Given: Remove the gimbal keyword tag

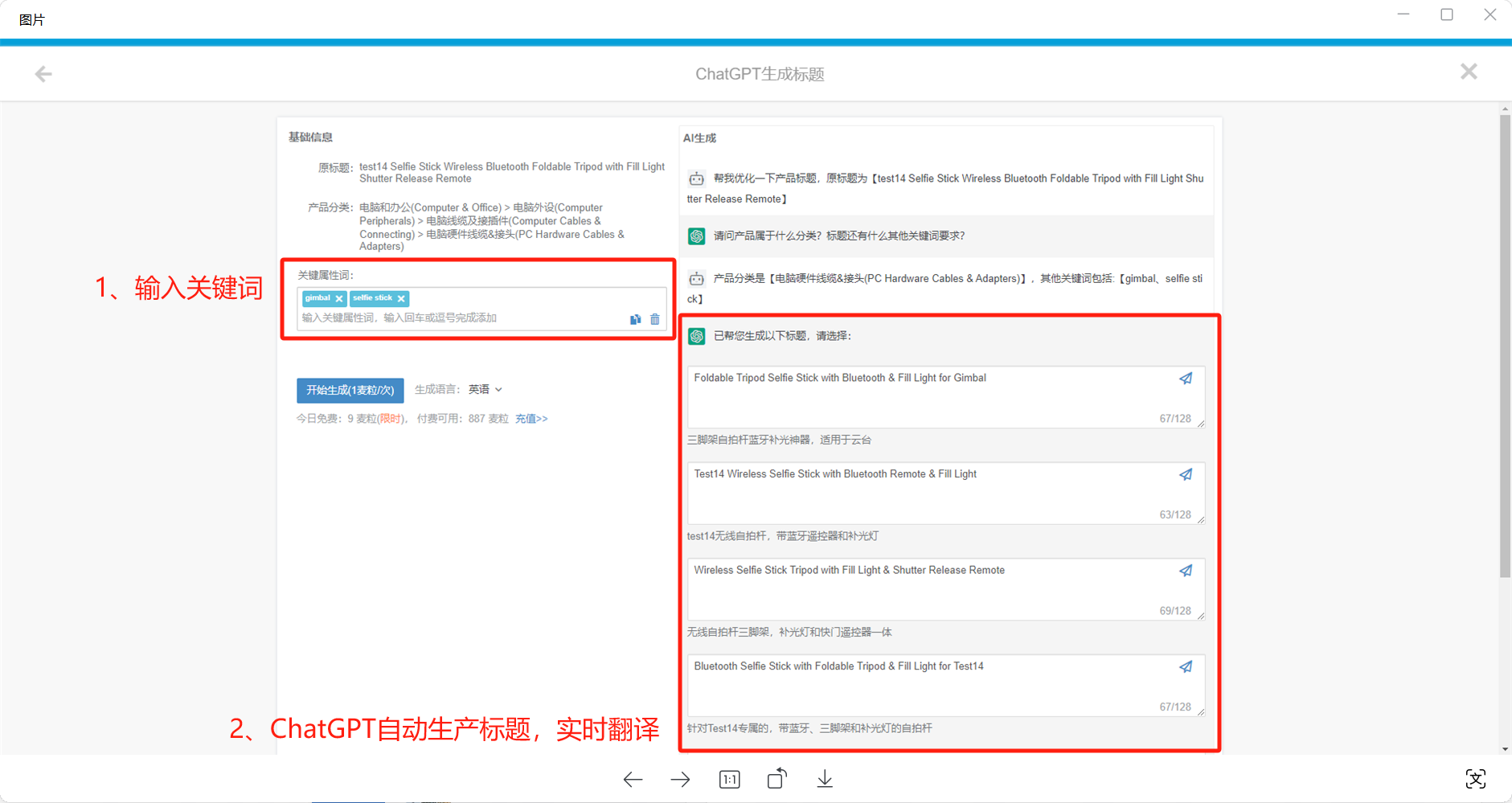Looking at the screenshot, I should tap(339, 298).
